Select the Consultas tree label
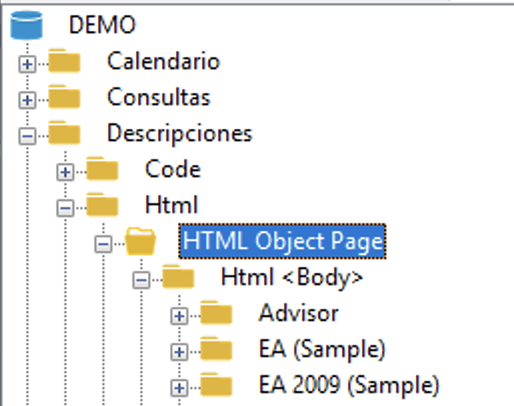Viewport: 514px width, 406px height. click(159, 97)
